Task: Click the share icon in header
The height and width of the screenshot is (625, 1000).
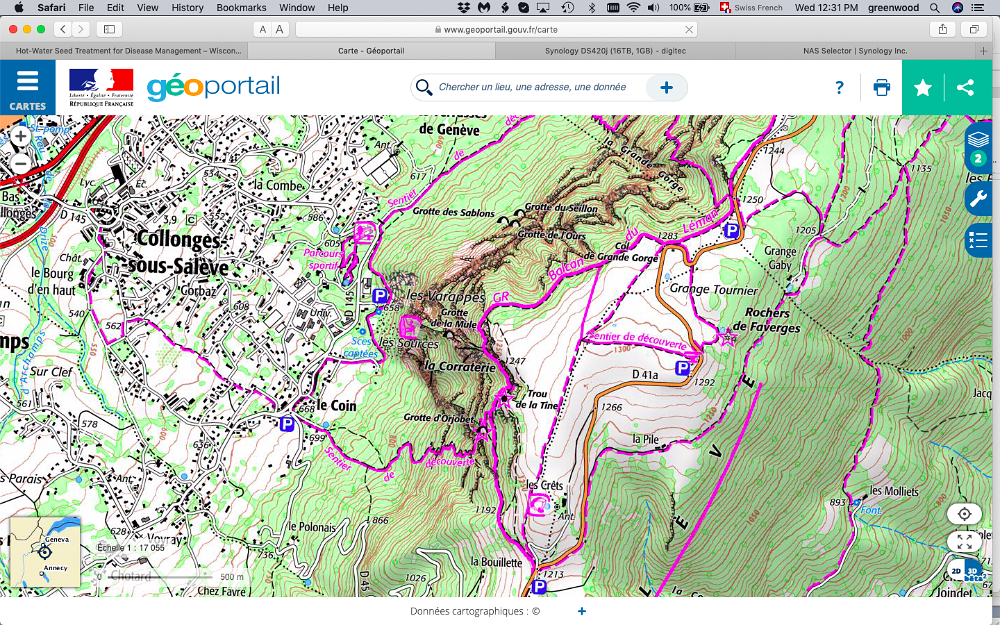Action: click(965, 88)
